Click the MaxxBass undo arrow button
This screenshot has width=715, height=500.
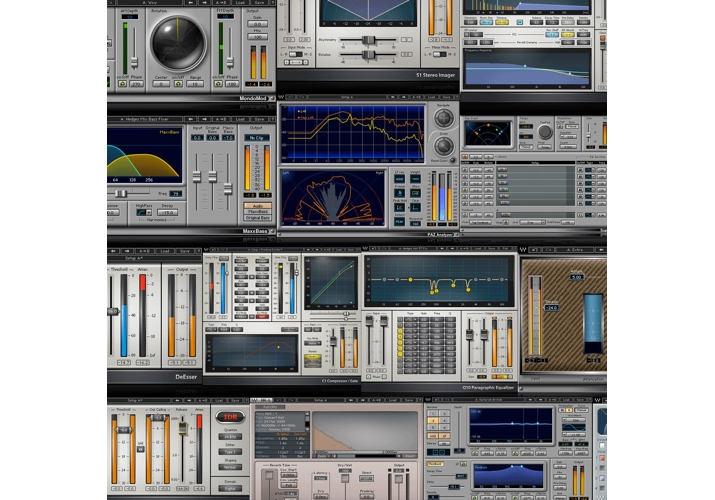point(191,119)
